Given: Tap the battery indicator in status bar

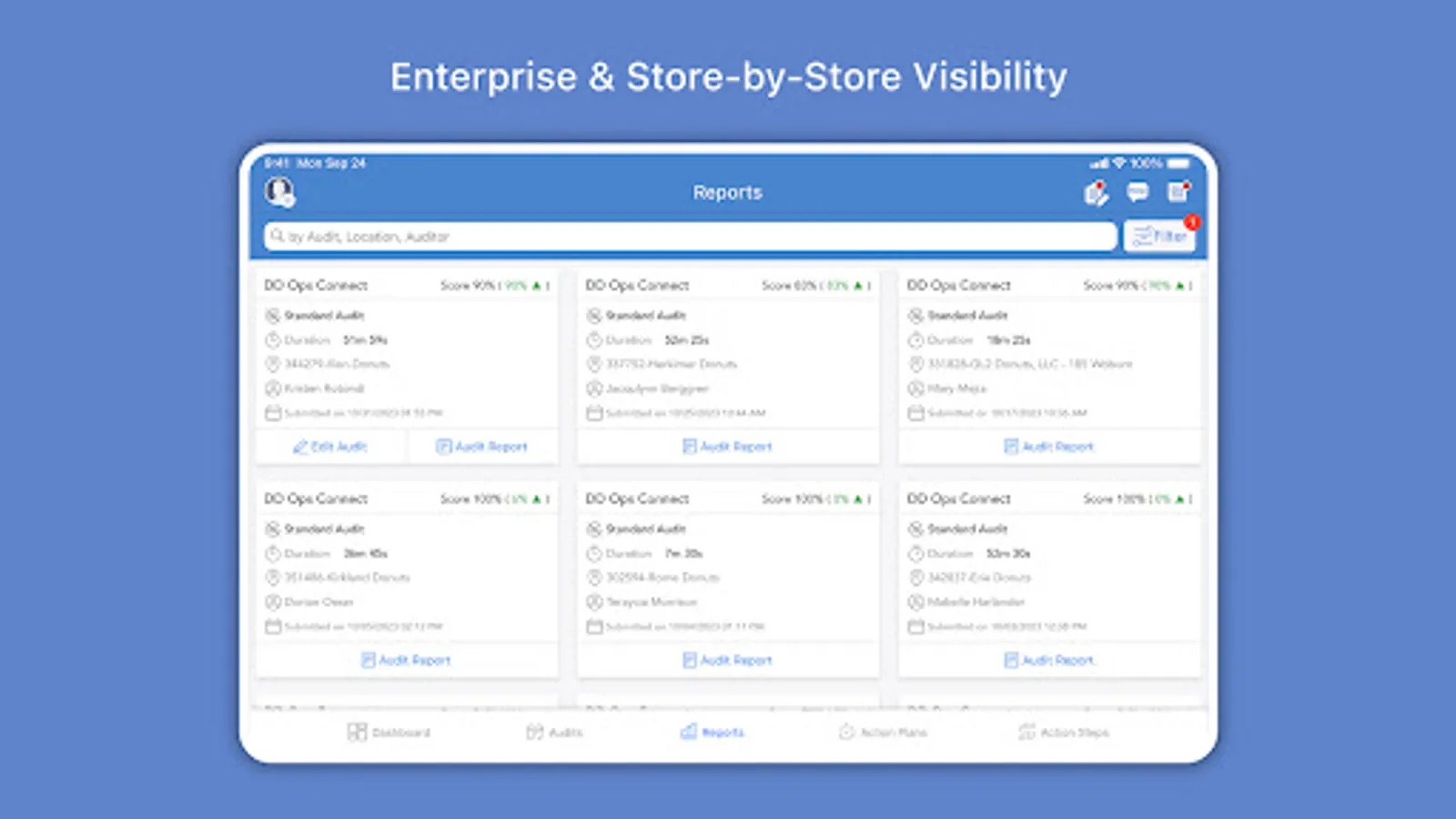Looking at the screenshot, I should 1178,164.
